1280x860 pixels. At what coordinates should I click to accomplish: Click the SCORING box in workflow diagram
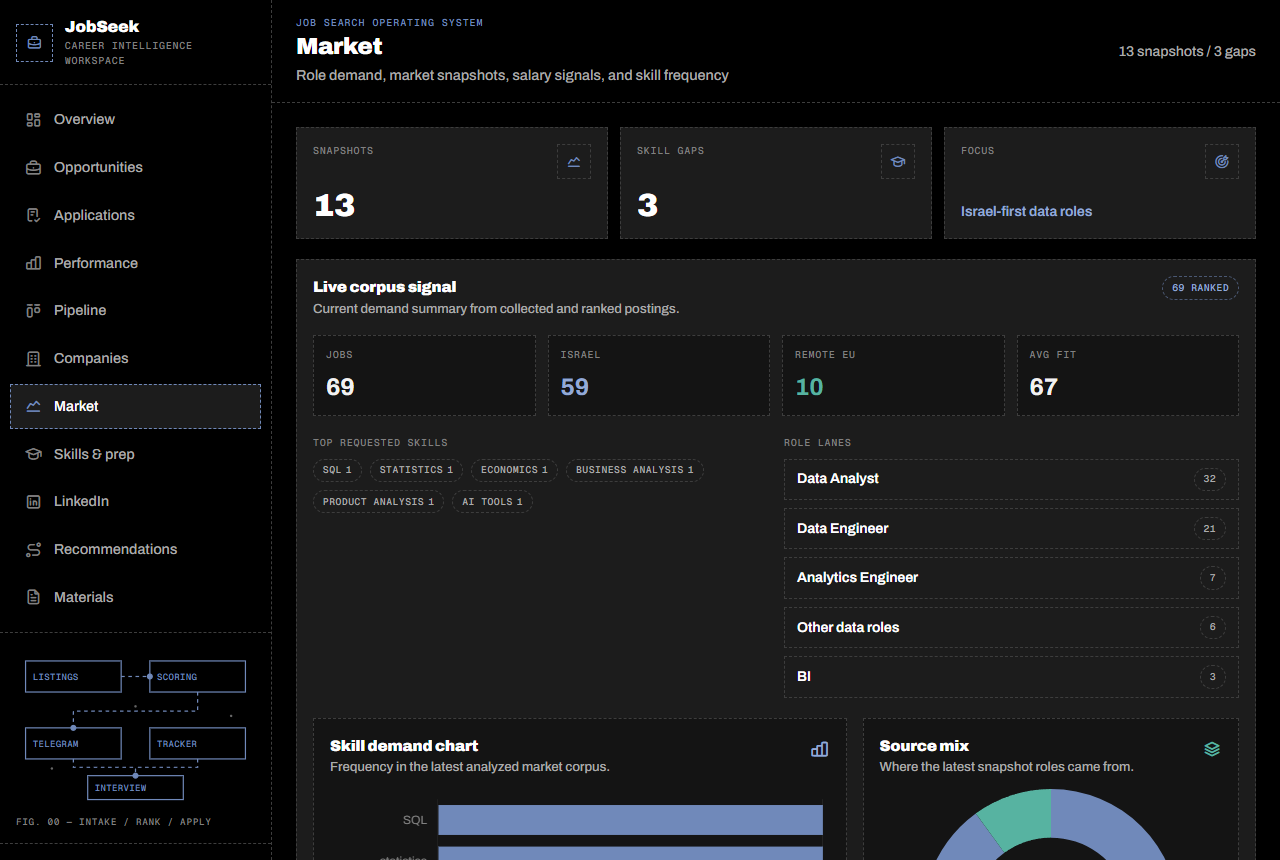click(x=197, y=677)
